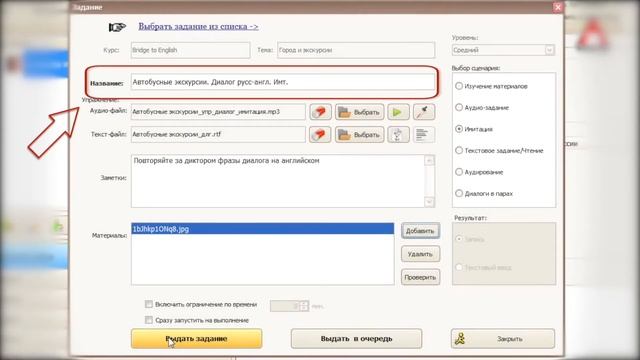
Task: Enable 'Сразу запустить на выполнение' checkbox
Action: 149,320
